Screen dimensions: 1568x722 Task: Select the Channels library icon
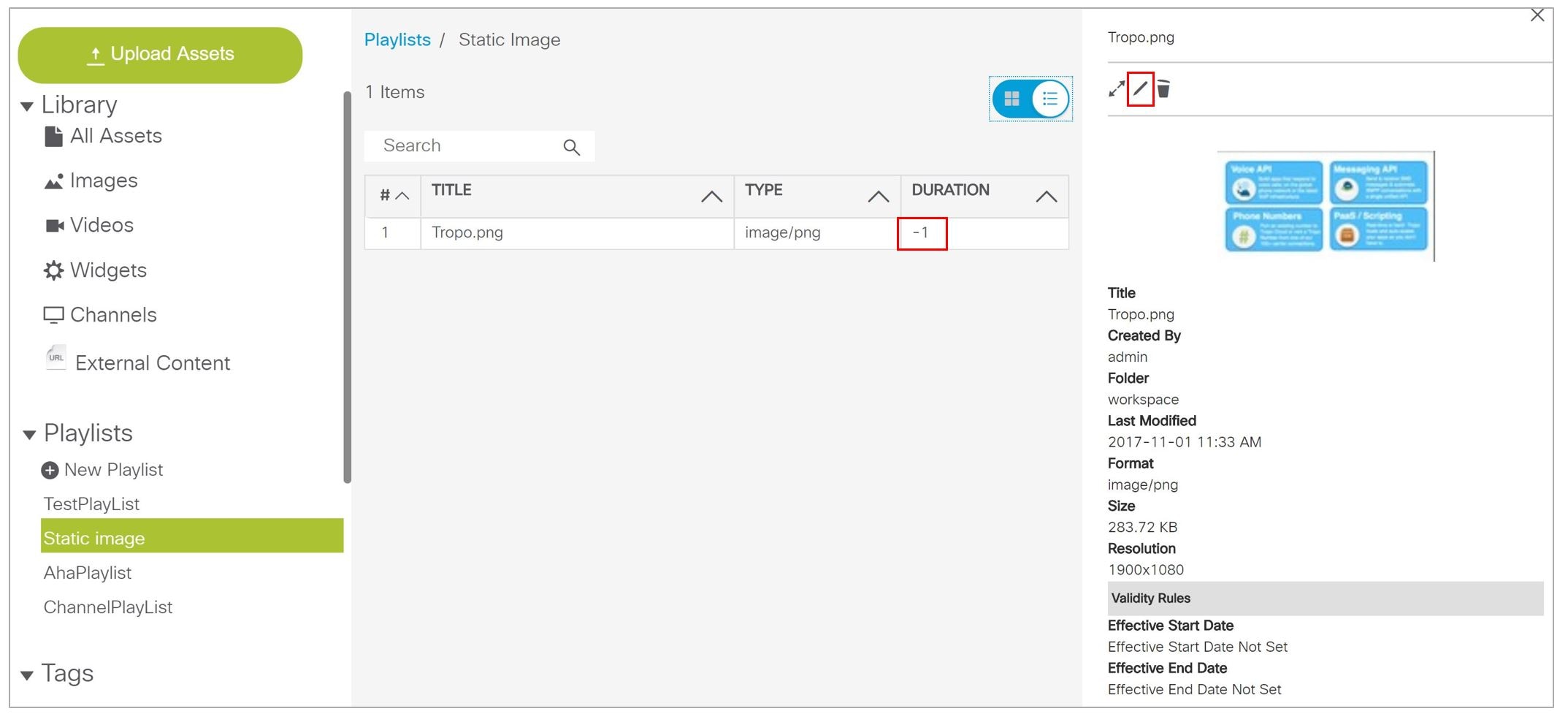tap(53, 314)
